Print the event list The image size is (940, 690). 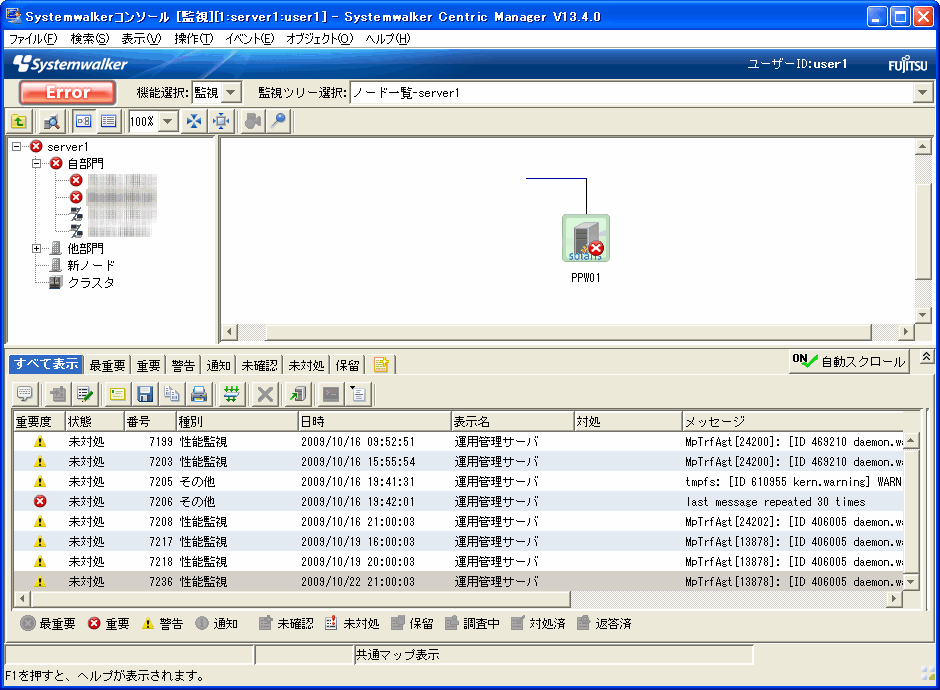[199, 394]
